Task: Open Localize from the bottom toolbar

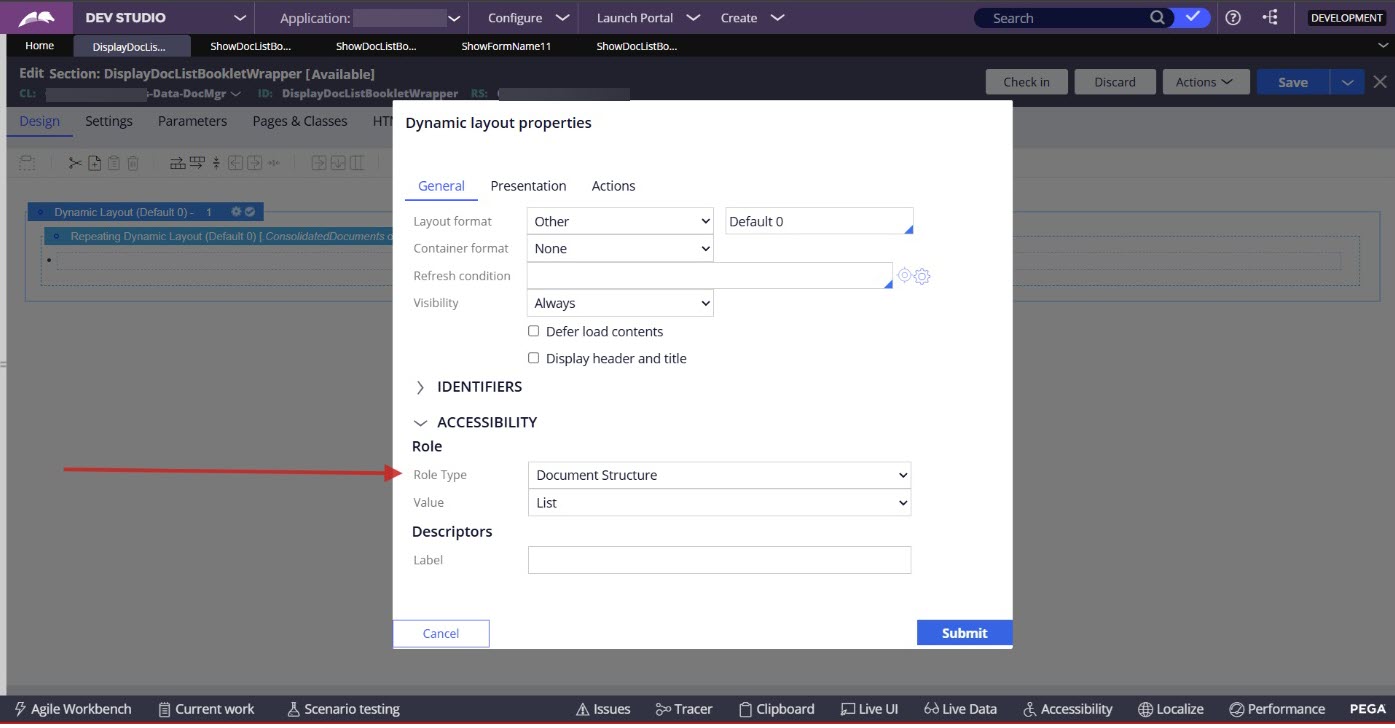Action: 1171,709
